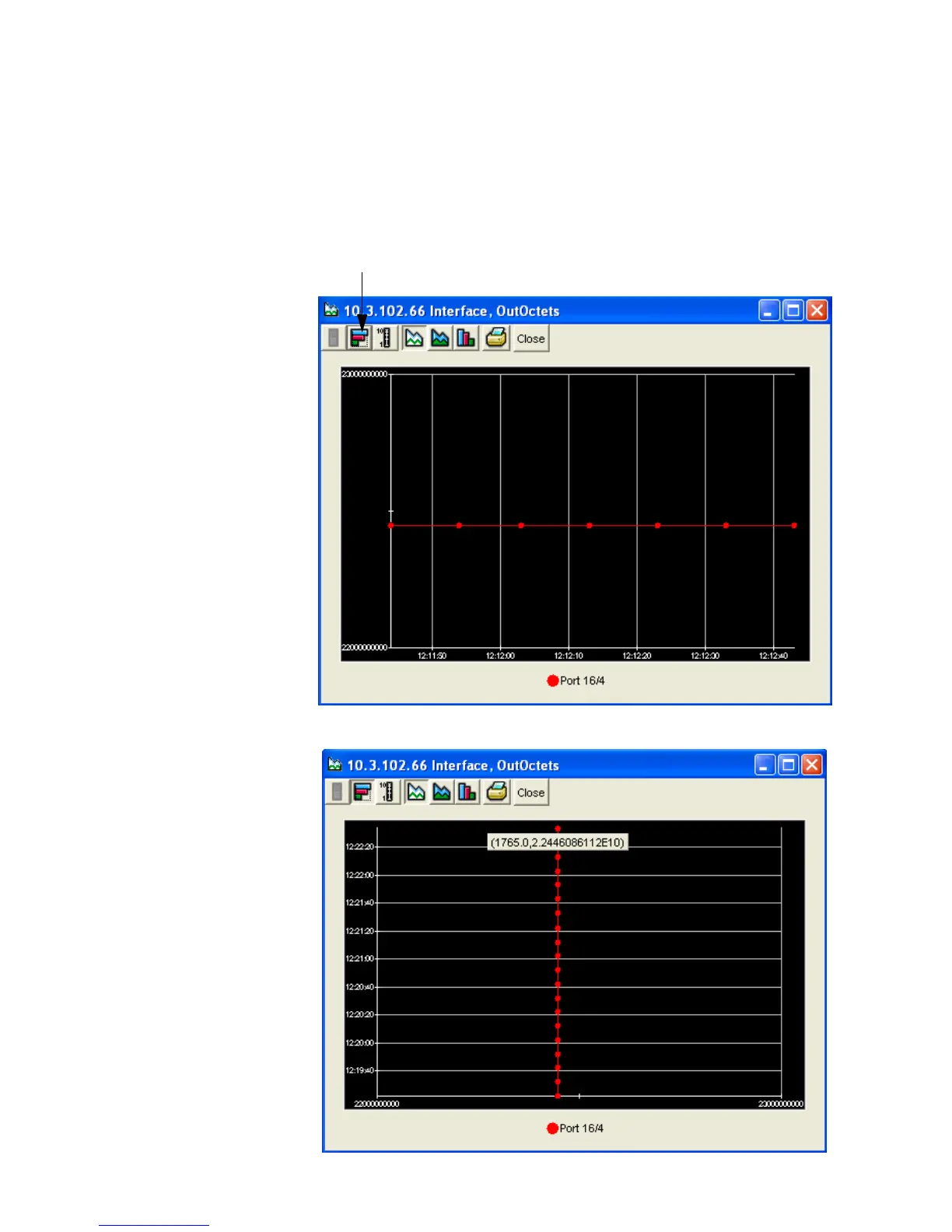Close the upper OutOctets window with red X

pyautogui.click(x=817, y=310)
